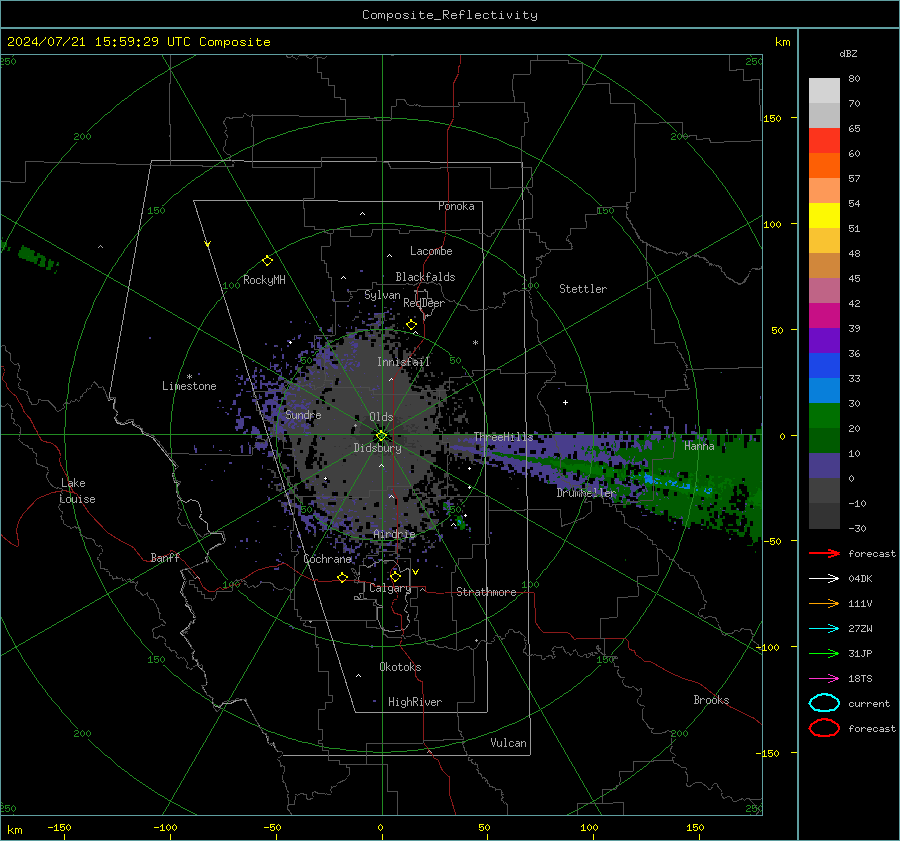Click the yellow diamond marker near RockyMH
900x841 pixels.
point(267,261)
